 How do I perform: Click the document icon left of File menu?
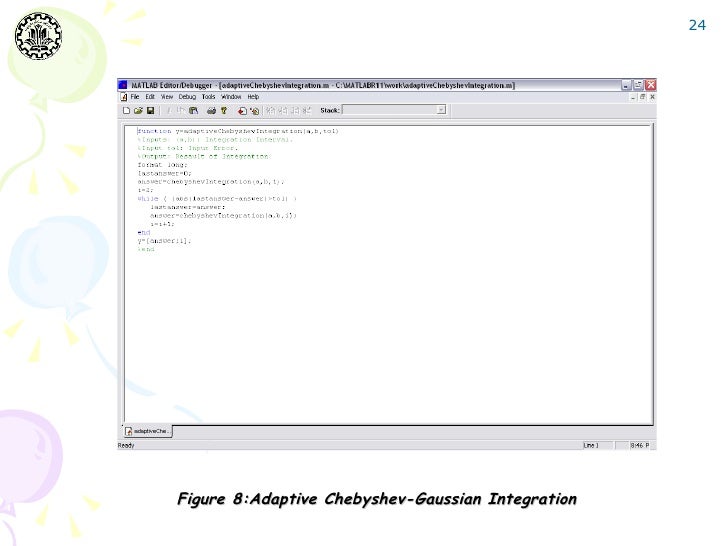(124, 97)
